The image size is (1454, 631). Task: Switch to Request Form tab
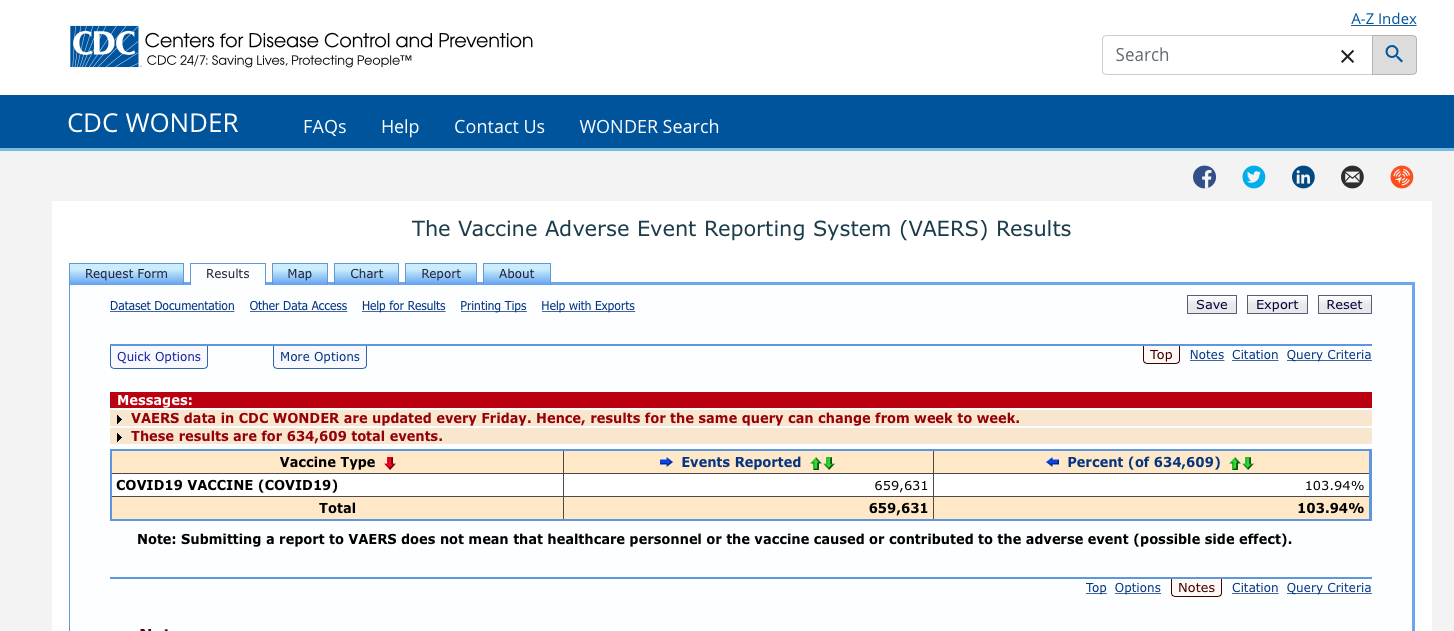tap(126, 274)
